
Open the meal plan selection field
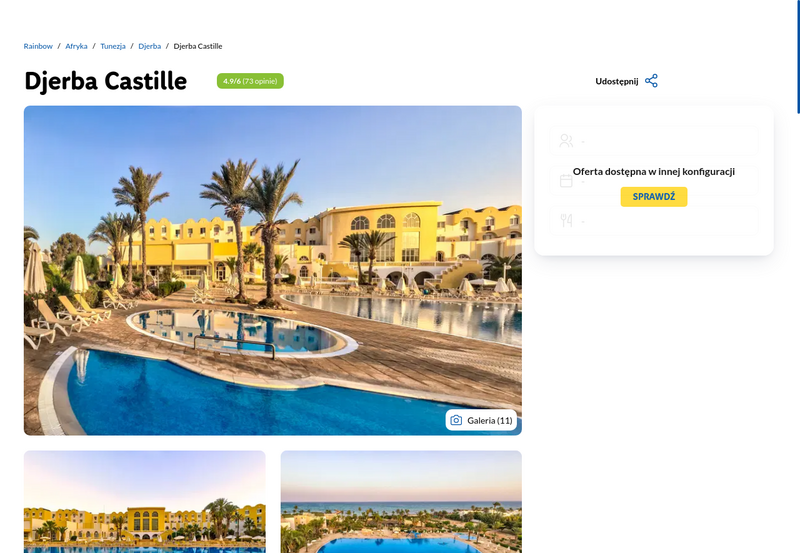tap(654, 220)
